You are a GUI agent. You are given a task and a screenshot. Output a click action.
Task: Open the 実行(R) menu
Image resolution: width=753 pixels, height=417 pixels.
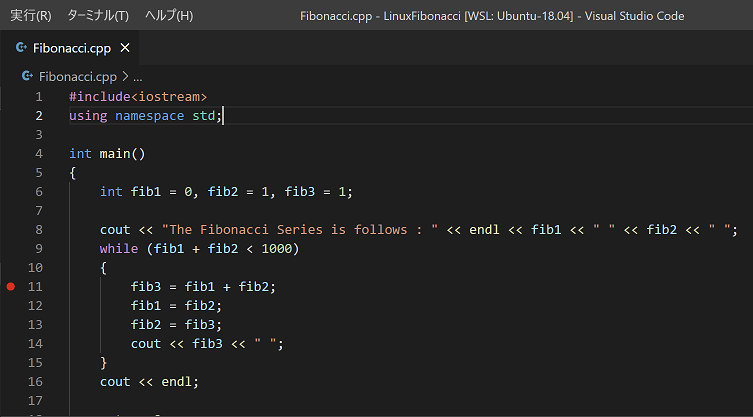31,16
